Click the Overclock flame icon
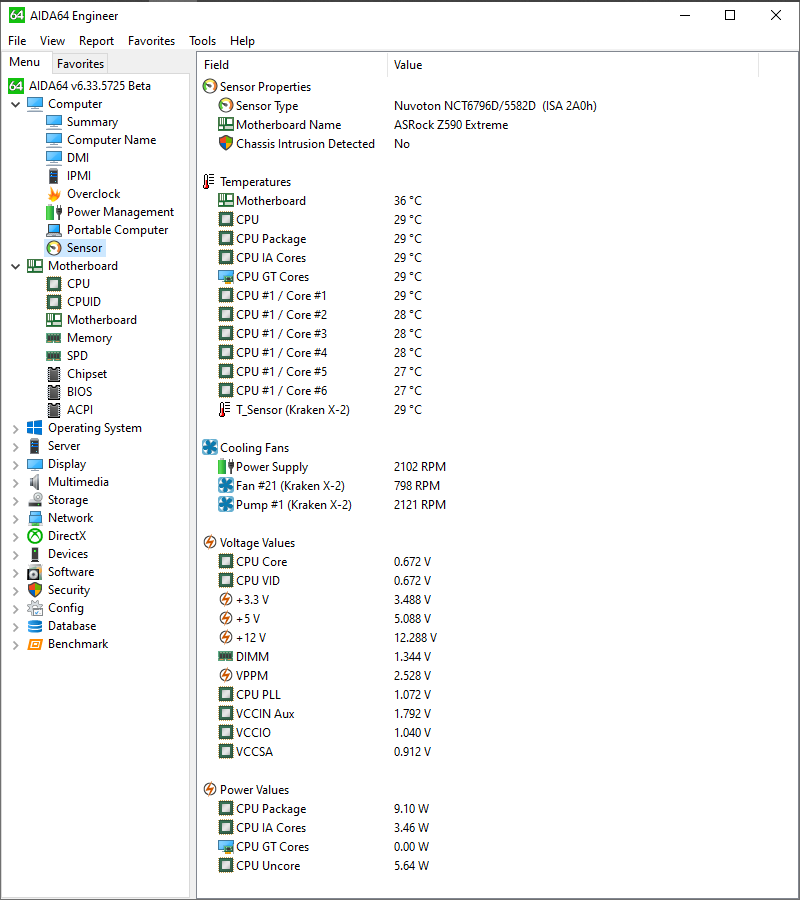This screenshot has width=800, height=900. tap(54, 194)
